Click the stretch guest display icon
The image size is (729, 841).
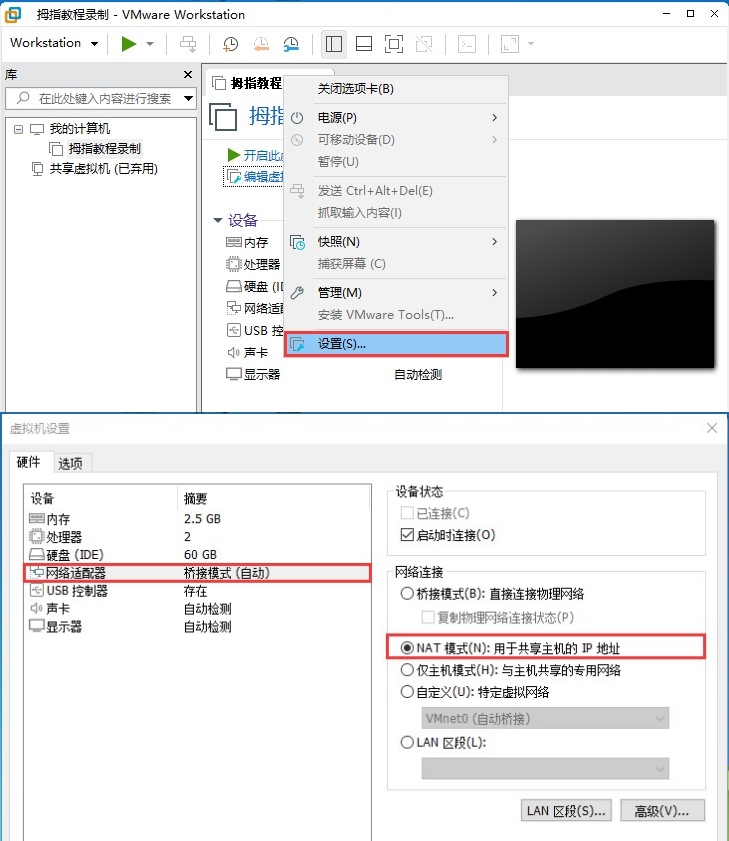pos(510,44)
